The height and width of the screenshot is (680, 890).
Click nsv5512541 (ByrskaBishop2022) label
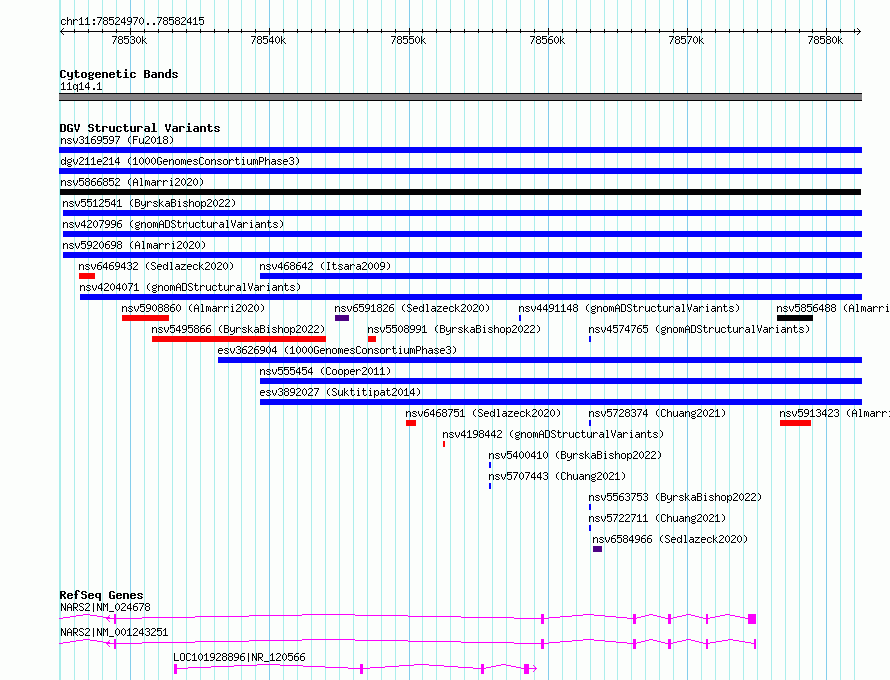coord(149,203)
